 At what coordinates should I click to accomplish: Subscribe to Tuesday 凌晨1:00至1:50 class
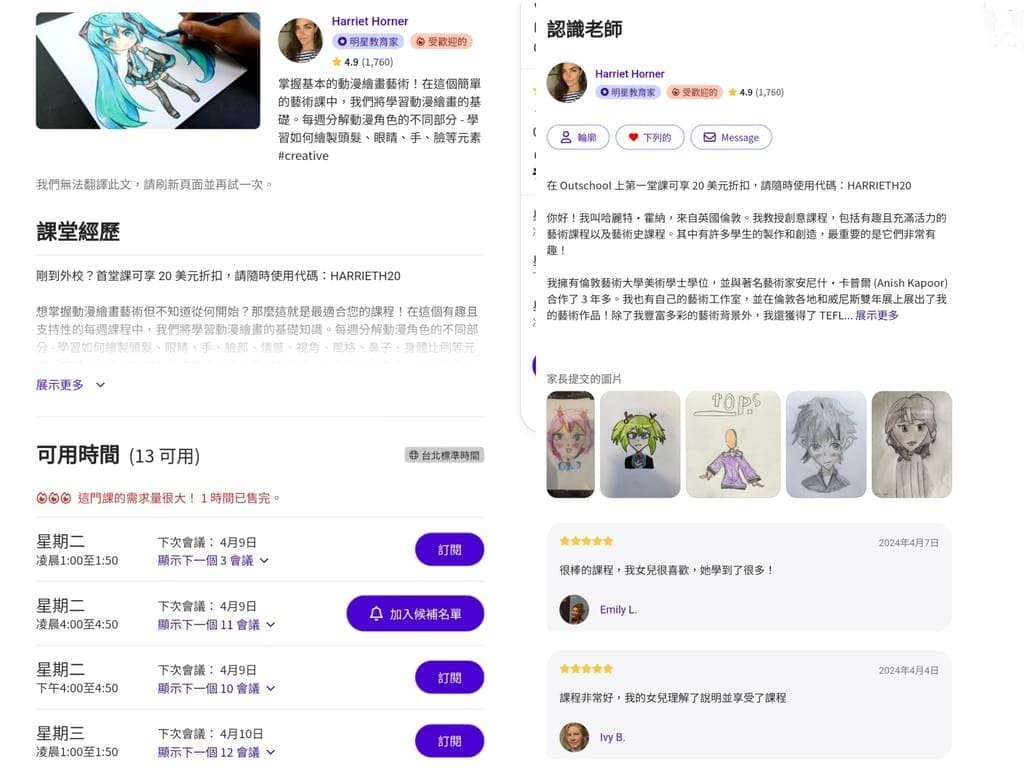[x=449, y=550]
